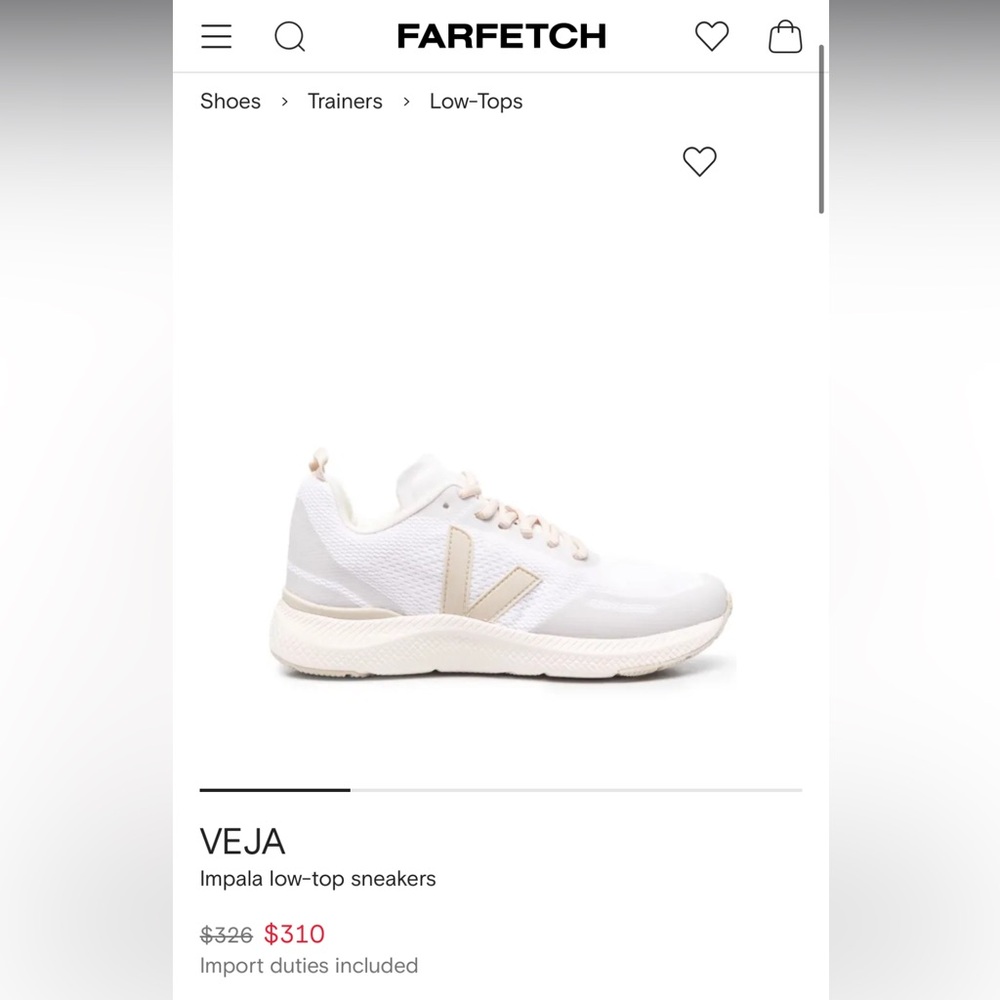Viewport: 1000px width, 1000px height.
Task: Click the chevron between Trainers and Low-Tops
Action: point(405,101)
